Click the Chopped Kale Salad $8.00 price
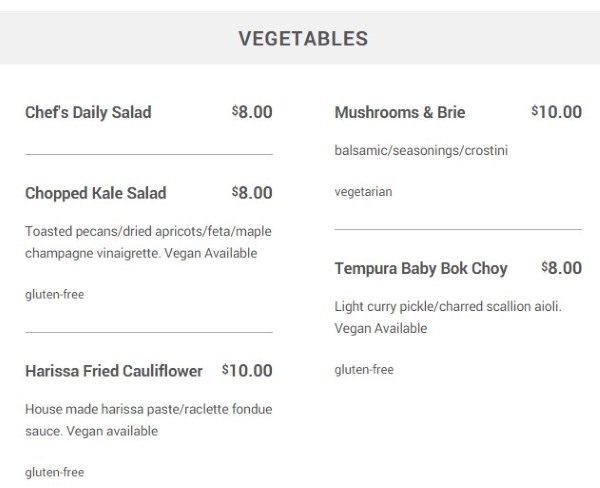The height and width of the screenshot is (488, 600). 252,193
